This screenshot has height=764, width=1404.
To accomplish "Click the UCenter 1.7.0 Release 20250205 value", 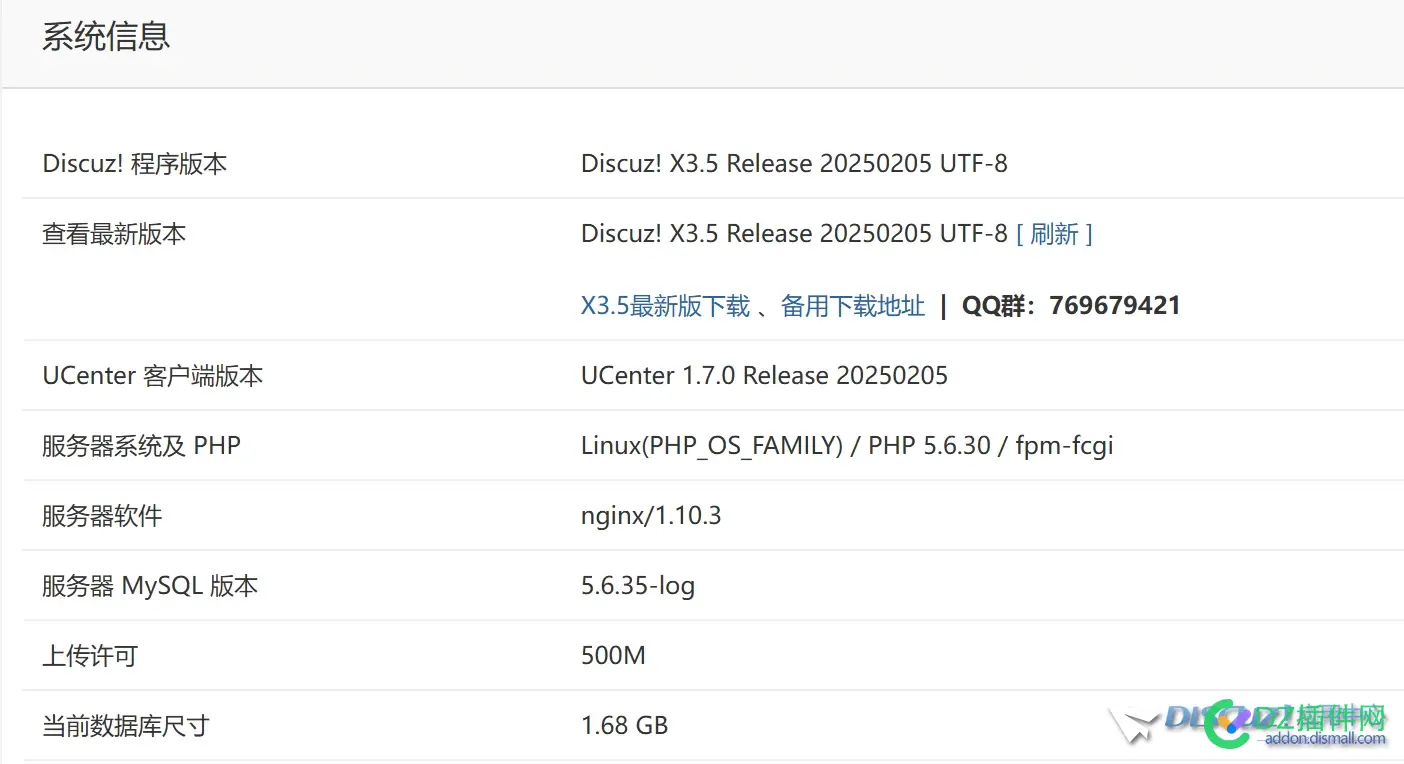I will (764, 376).
